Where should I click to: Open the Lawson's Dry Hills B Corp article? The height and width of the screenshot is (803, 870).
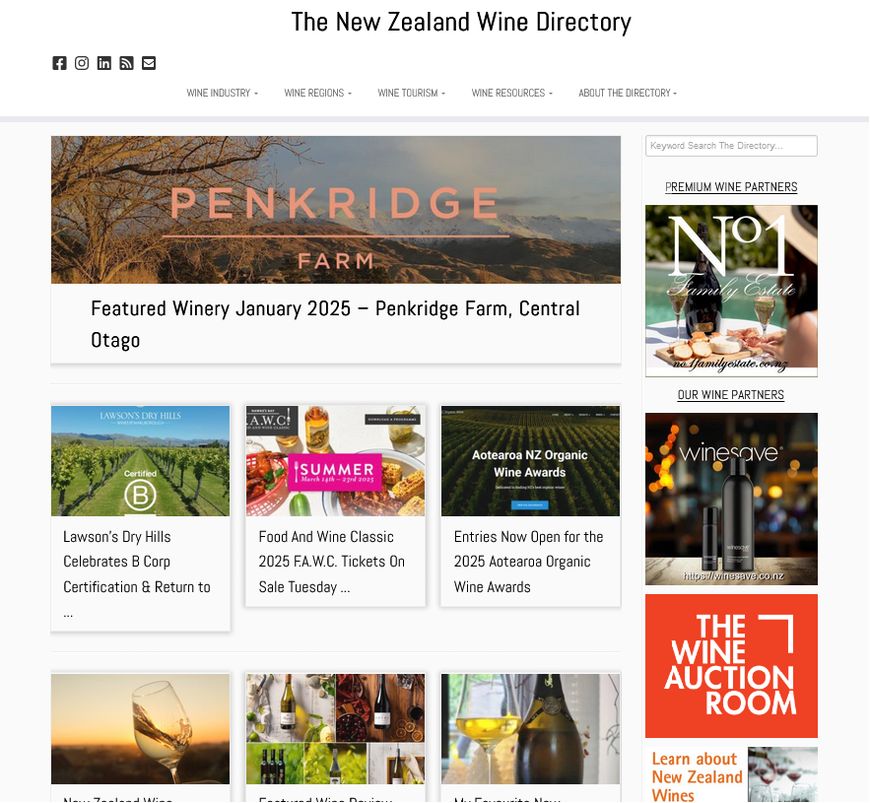coord(137,574)
